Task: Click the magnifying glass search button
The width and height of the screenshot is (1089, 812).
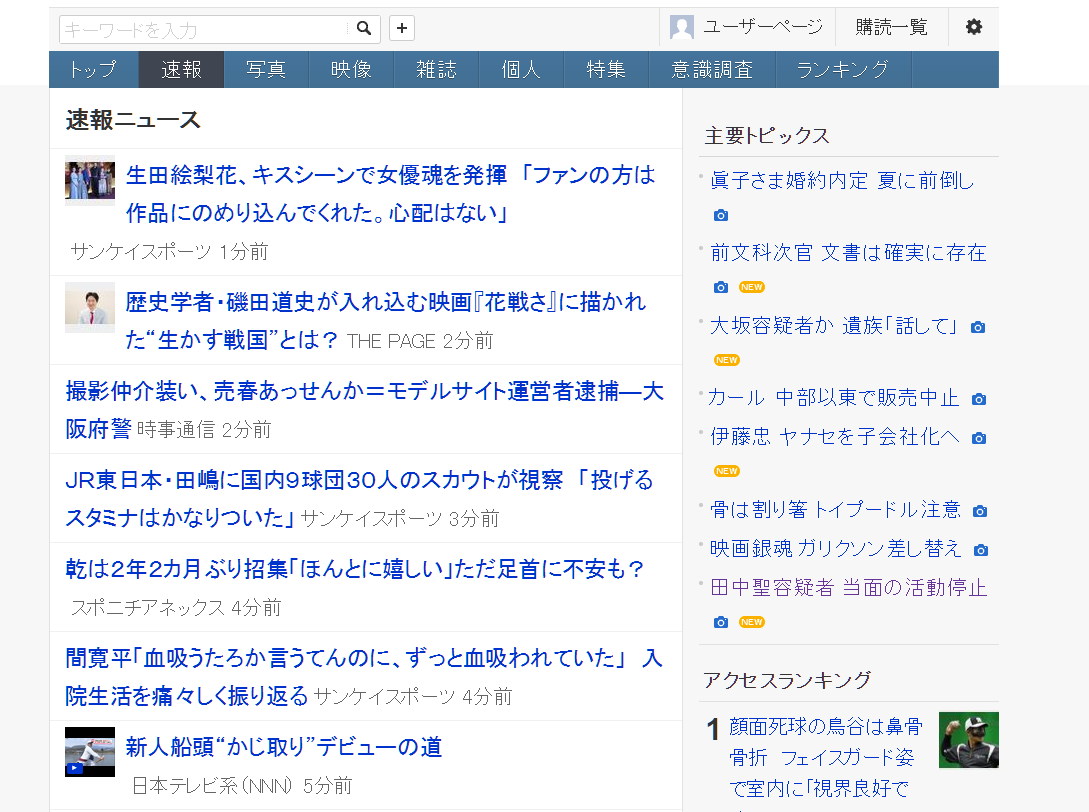Action: 365,29
